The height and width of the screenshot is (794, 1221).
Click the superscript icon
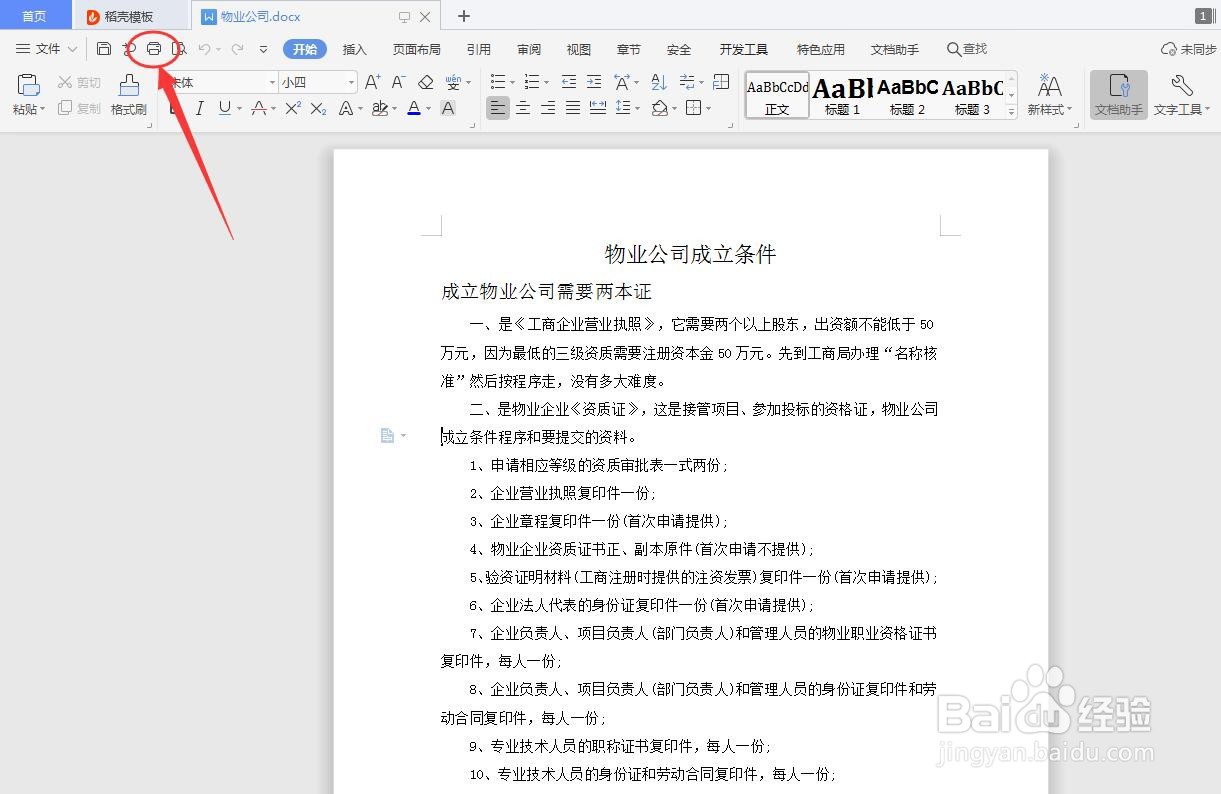point(292,108)
